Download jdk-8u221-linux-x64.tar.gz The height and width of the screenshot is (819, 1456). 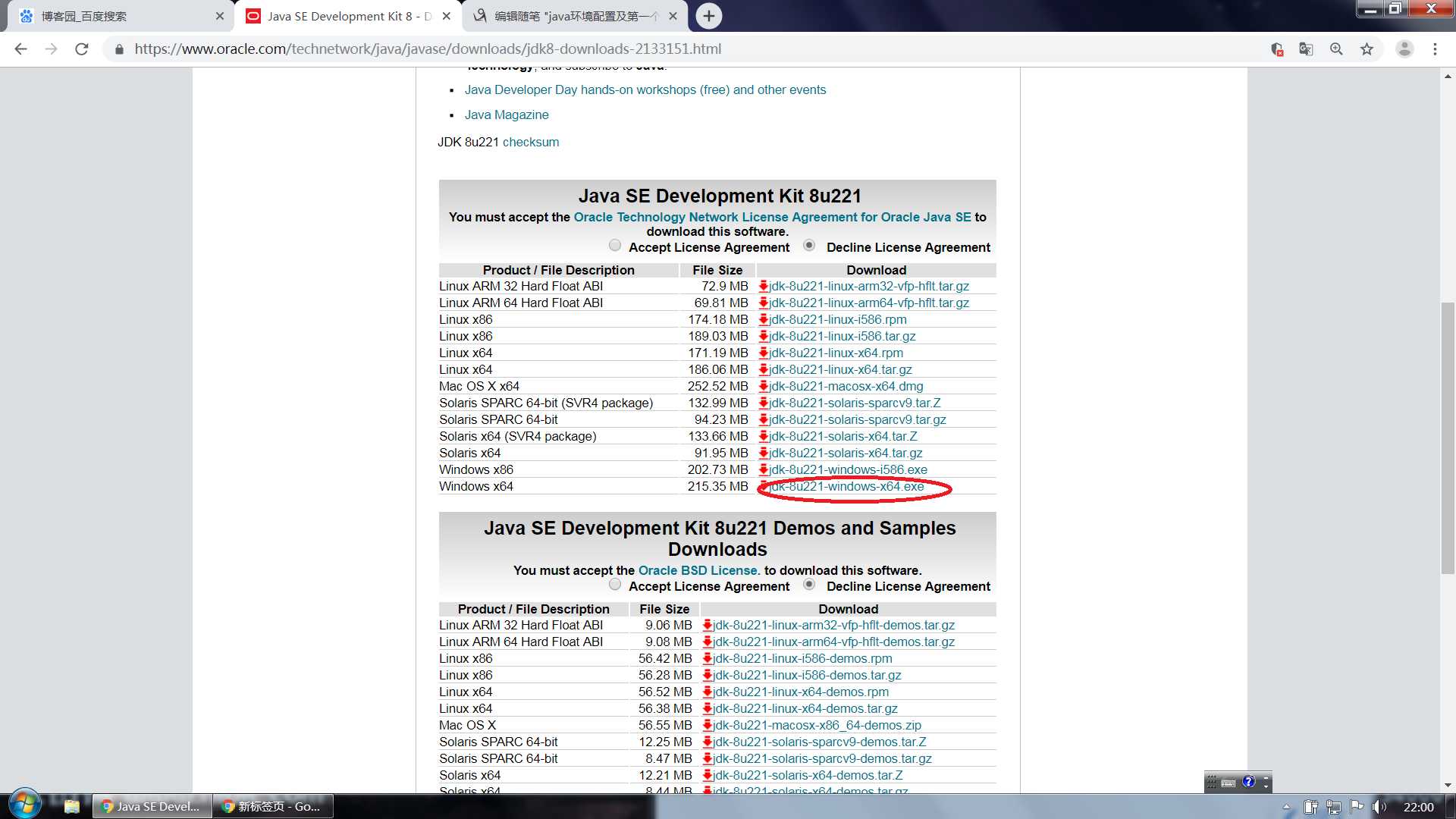pos(840,369)
